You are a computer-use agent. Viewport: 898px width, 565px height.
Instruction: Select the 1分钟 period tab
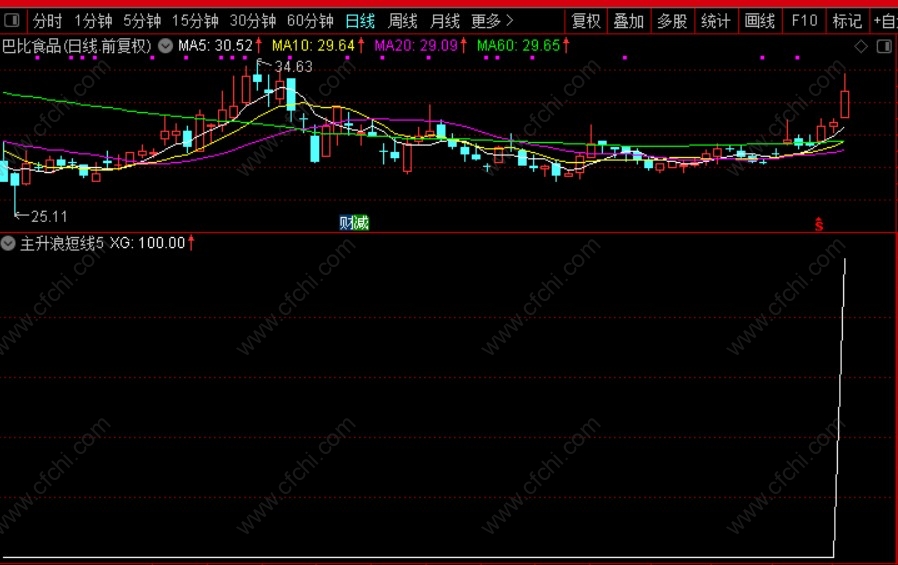point(93,22)
